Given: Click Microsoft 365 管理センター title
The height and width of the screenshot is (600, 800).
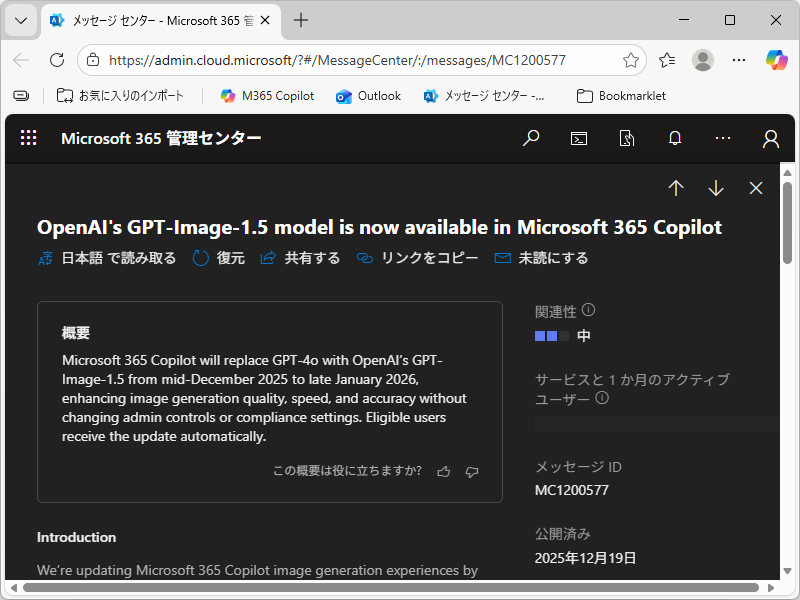Looking at the screenshot, I should (161, 138).
